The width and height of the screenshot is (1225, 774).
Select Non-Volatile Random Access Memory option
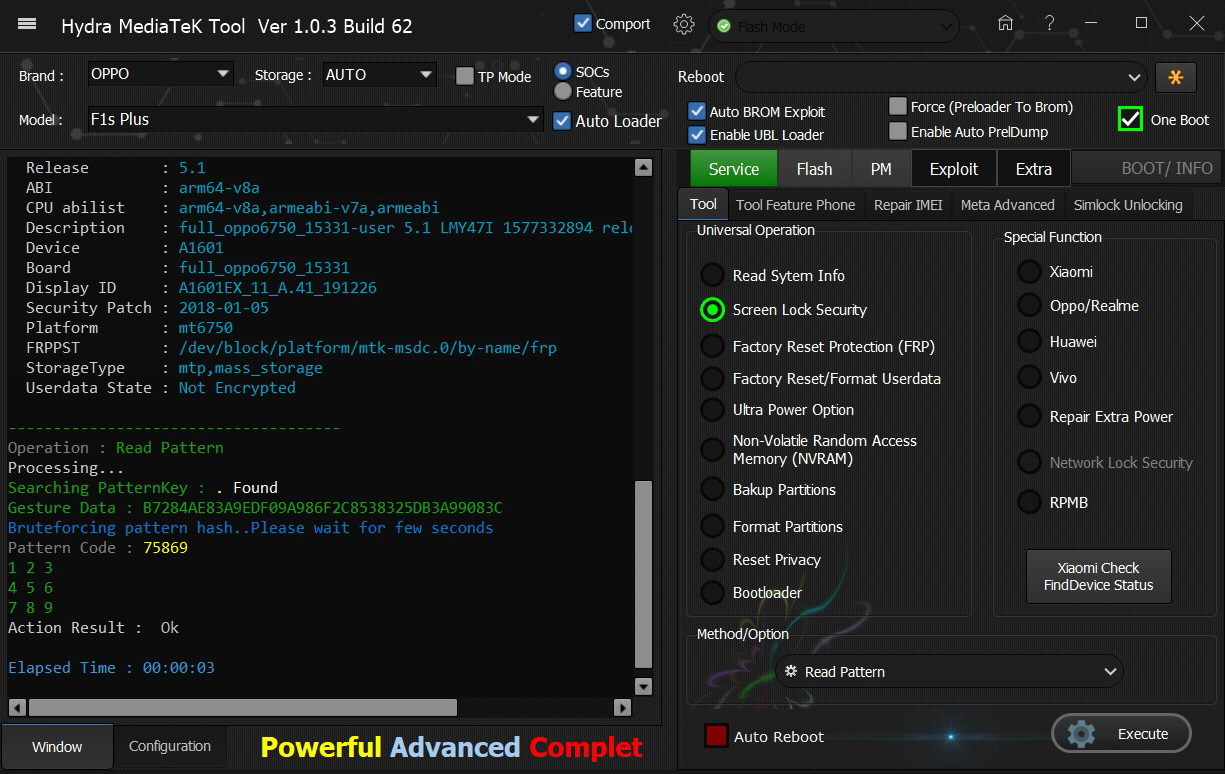(712, 449)
